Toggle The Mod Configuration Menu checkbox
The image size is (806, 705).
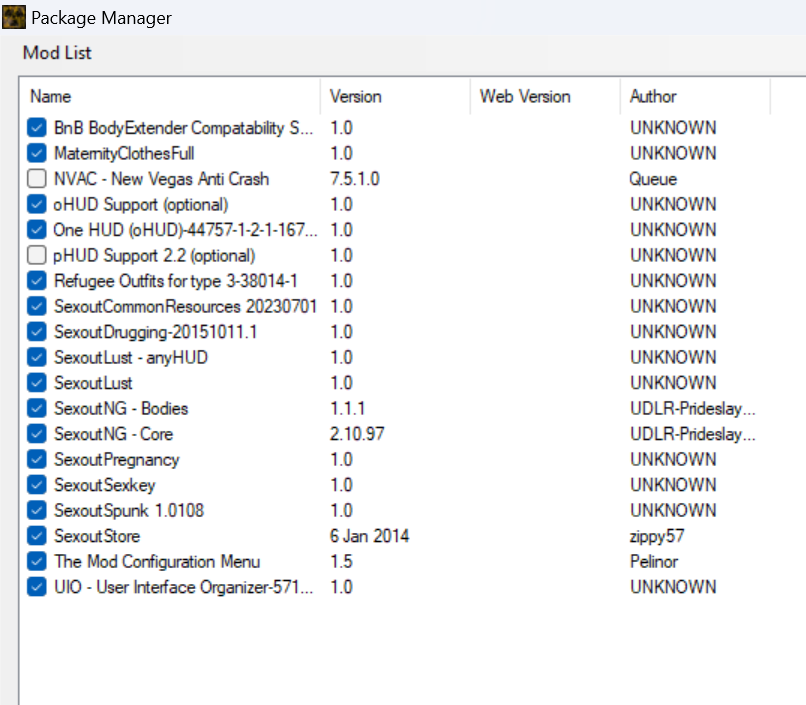point(36,561)
